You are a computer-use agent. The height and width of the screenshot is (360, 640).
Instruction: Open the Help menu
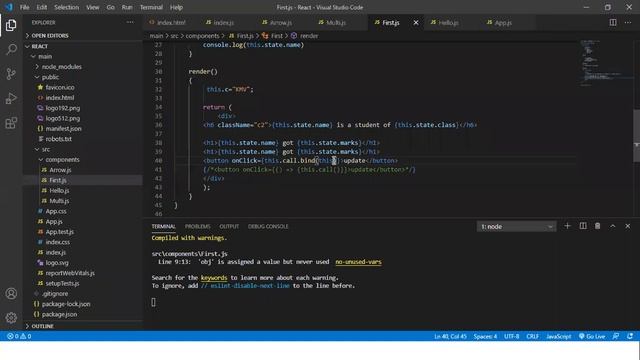point(176,7)
